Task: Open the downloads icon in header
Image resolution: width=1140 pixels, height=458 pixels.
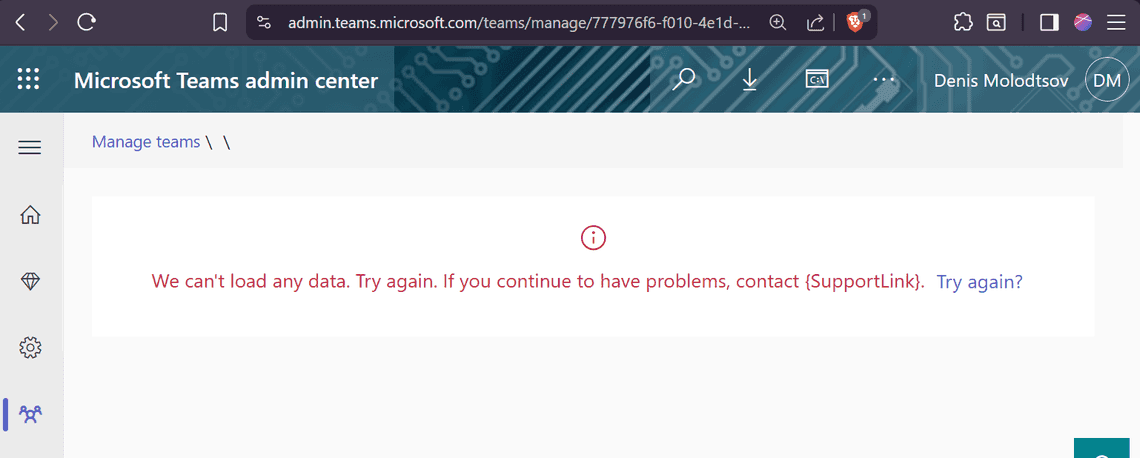Action: point(750,80)
